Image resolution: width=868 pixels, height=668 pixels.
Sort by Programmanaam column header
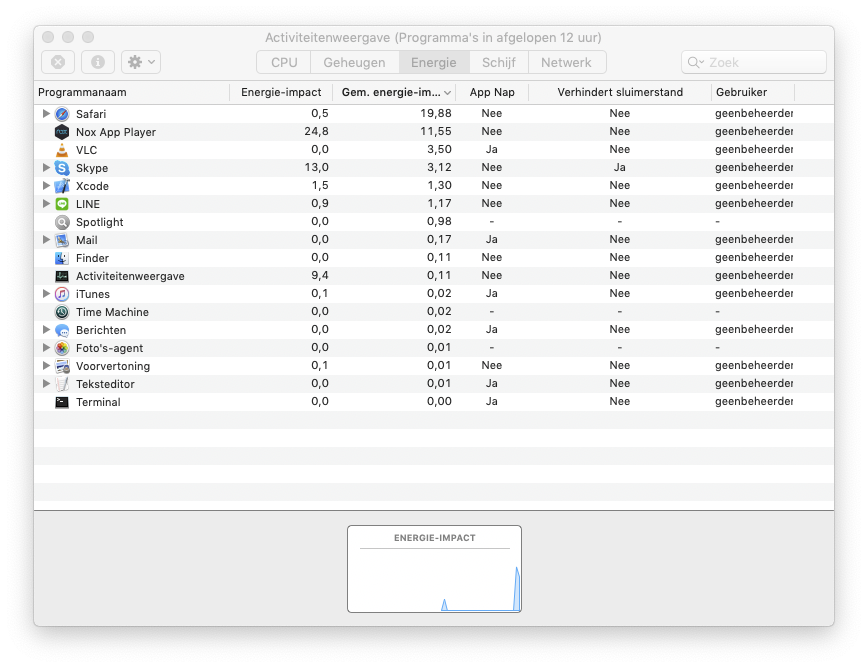[x=132, y=92]
